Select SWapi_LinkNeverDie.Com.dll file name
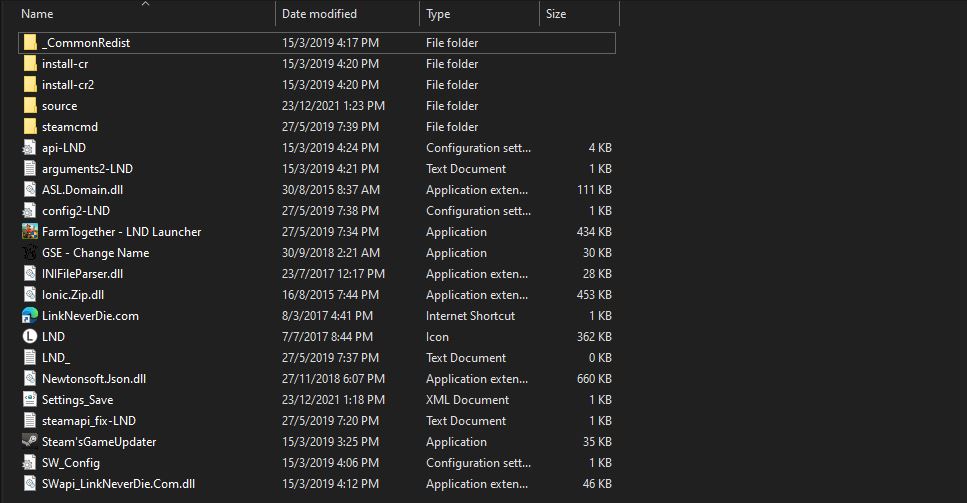967x503 pixels. tap(118, 484)
